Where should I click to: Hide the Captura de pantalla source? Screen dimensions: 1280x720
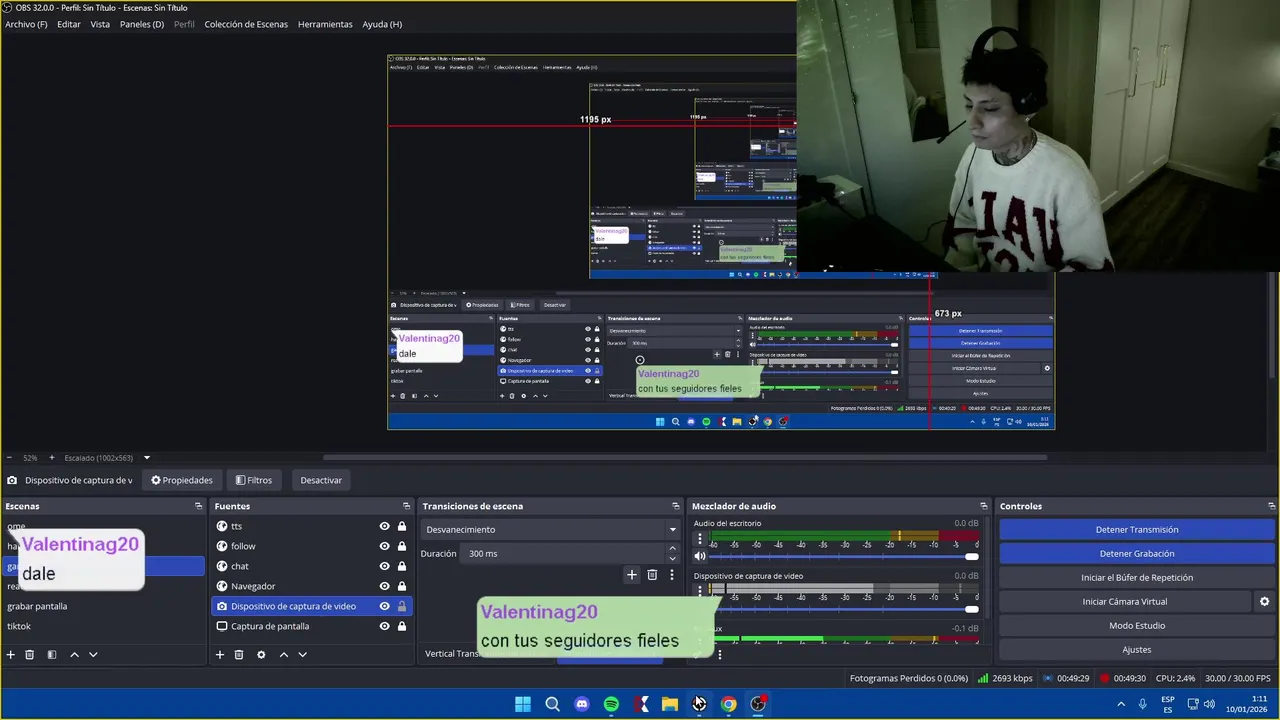384,626
